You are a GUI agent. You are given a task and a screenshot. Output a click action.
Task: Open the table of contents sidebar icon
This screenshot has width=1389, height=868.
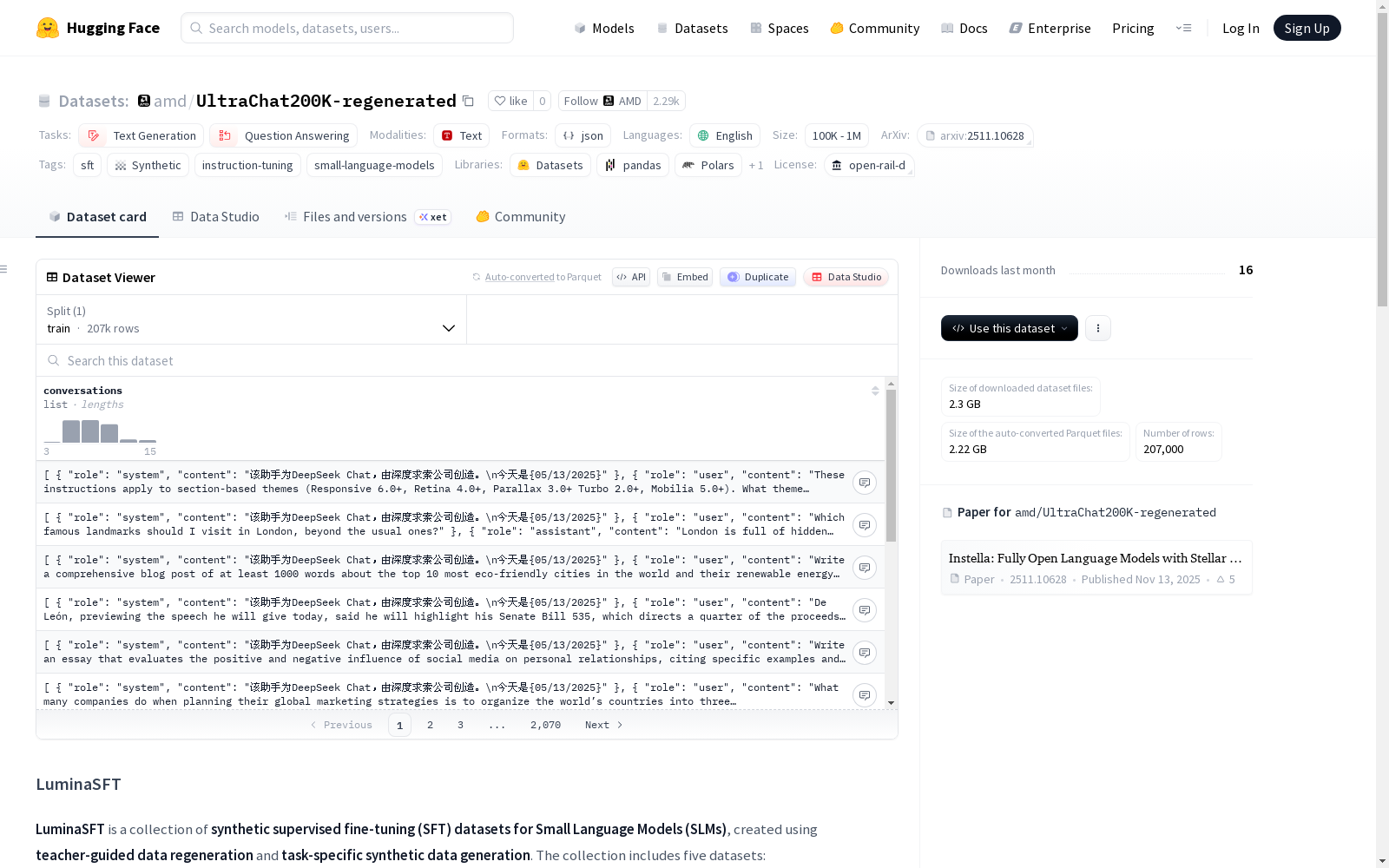(3, 269)
